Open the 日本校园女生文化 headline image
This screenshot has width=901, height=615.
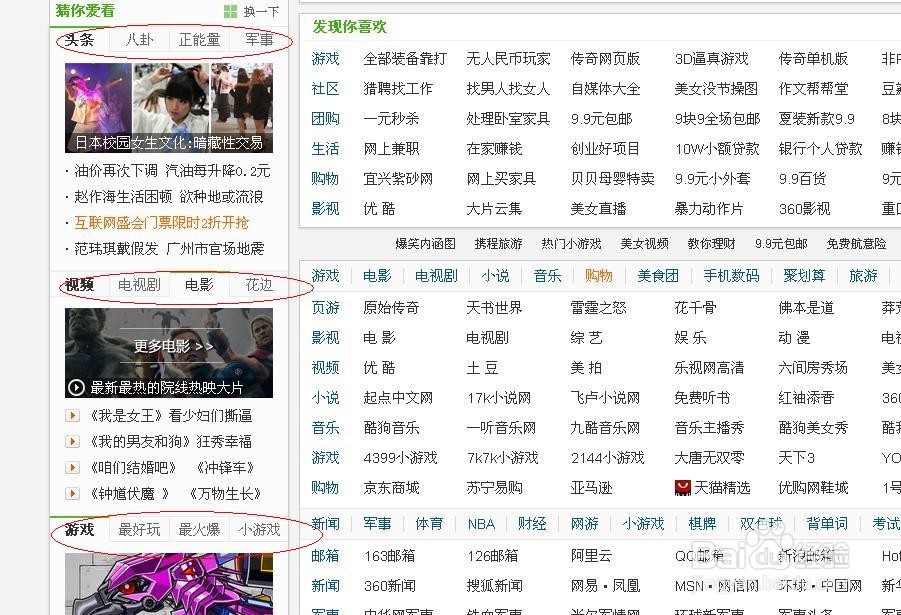pos(169,107)
